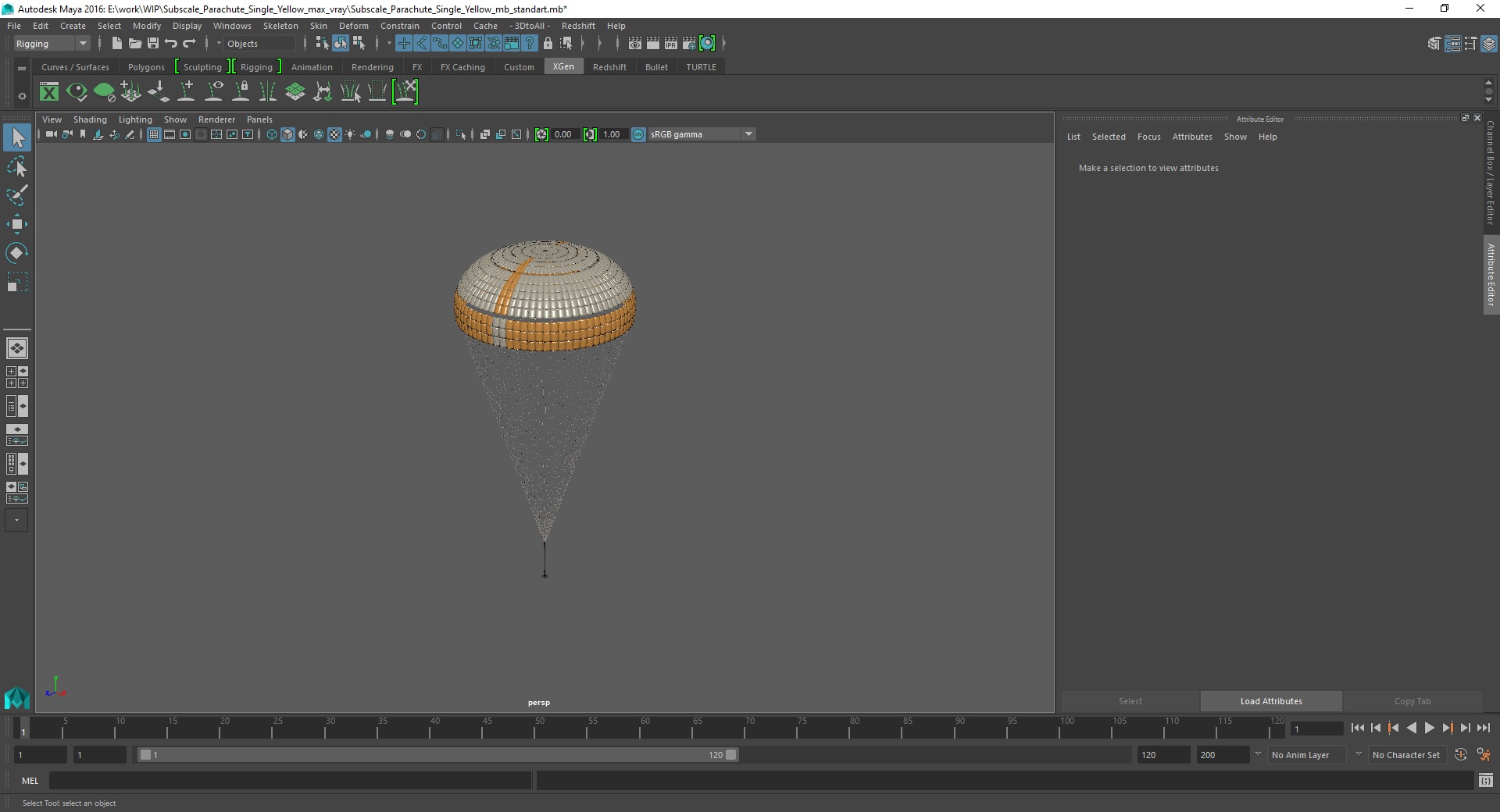Select the Paint selection tool
This screenshot has height=812, width=1500.
point(17,195)
